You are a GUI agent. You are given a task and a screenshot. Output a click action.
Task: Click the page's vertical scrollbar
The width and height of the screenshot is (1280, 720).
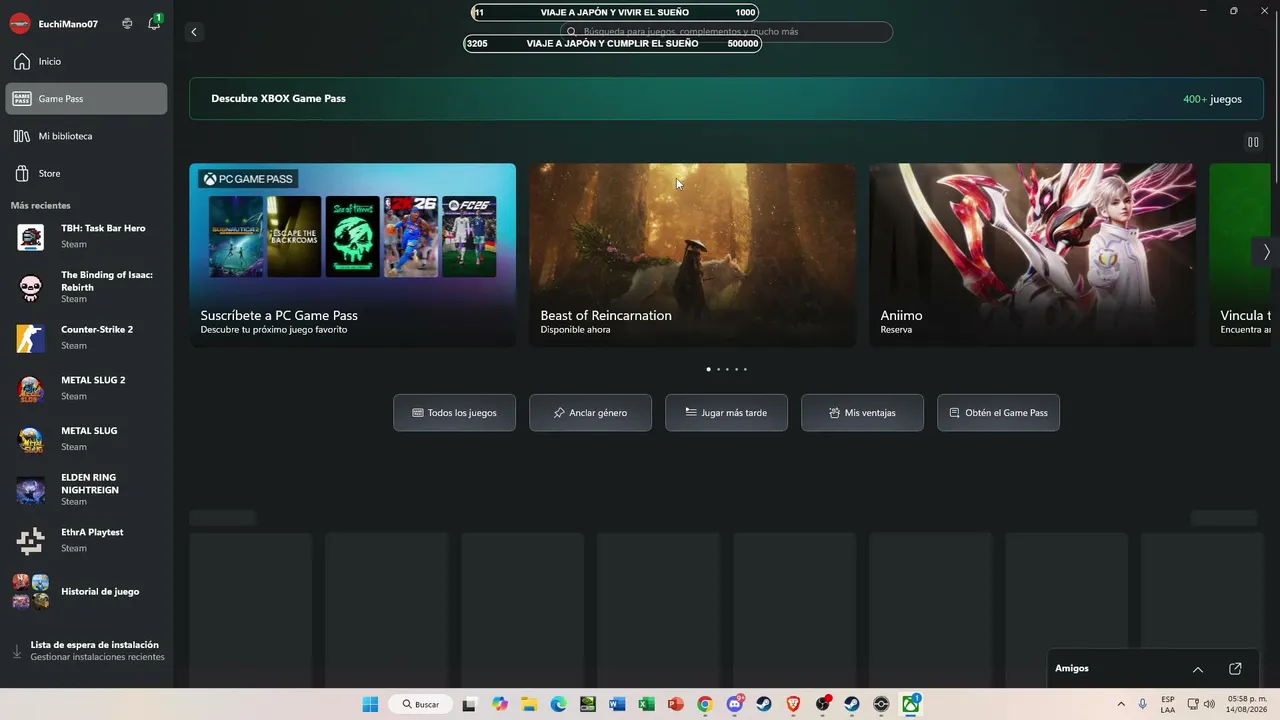(1275, 120)
